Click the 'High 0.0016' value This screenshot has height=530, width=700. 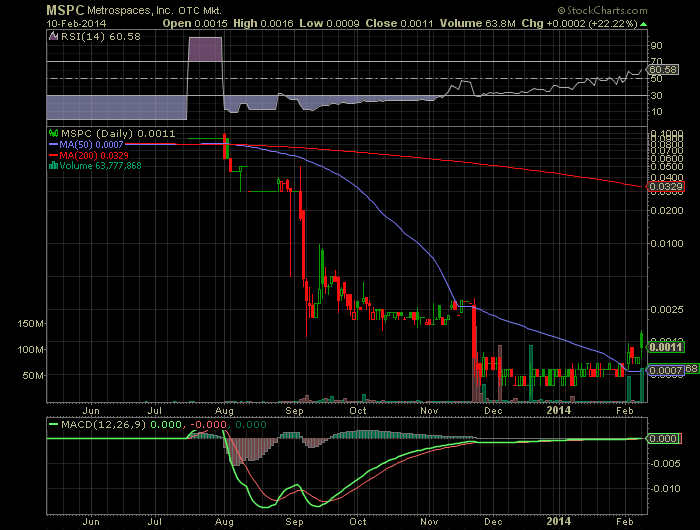(263, 23)
